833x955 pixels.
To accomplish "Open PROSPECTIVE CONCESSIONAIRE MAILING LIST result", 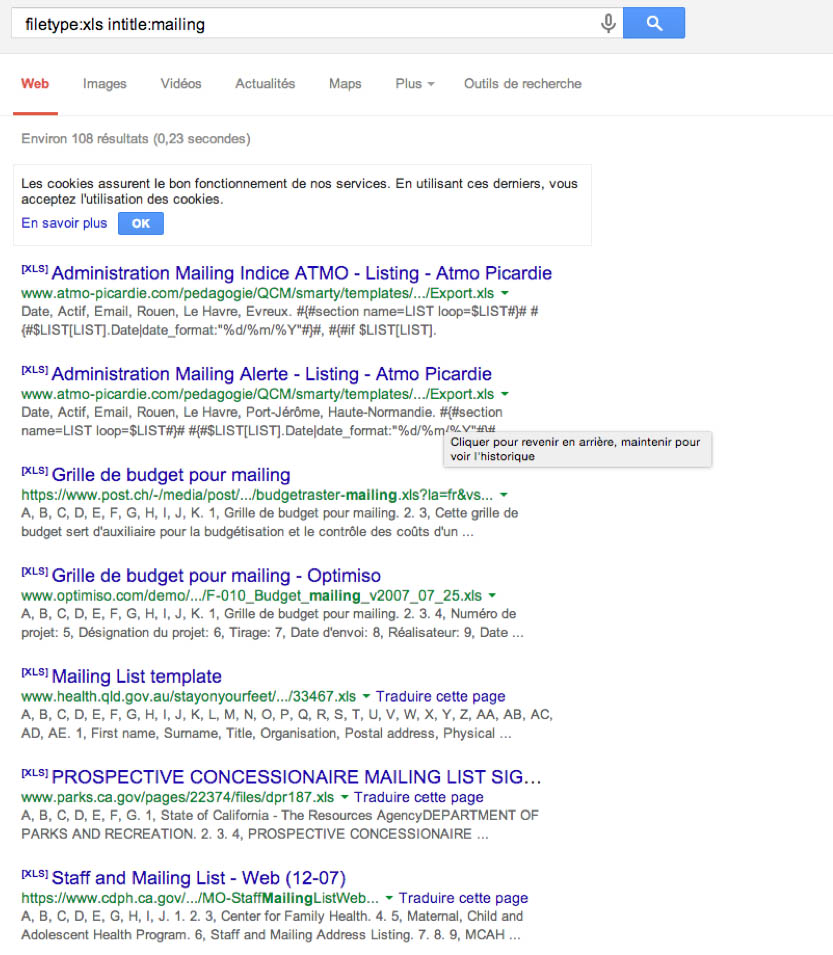I will tap(297, 777).
